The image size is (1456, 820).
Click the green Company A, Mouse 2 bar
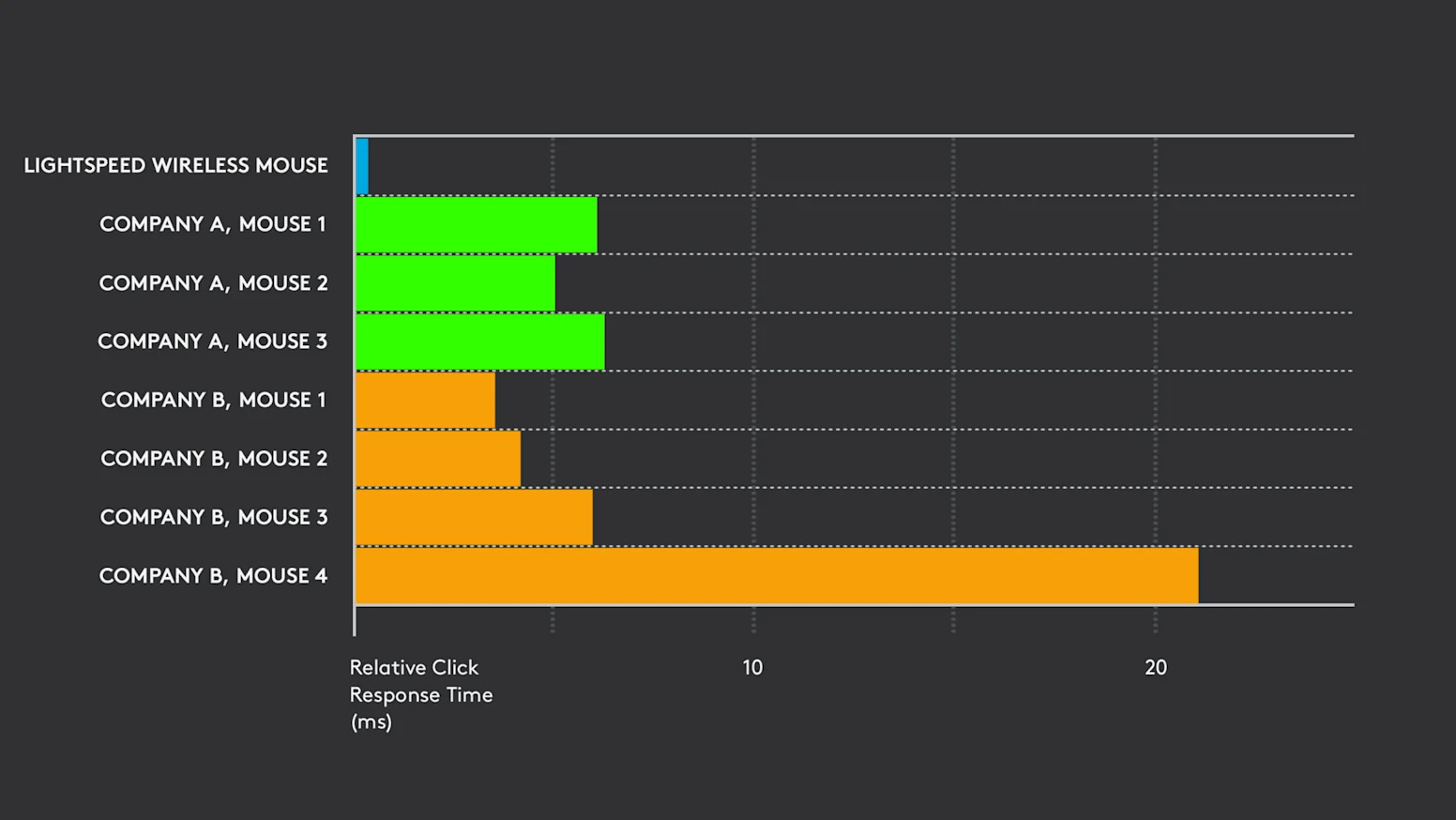tap(455, 283)
